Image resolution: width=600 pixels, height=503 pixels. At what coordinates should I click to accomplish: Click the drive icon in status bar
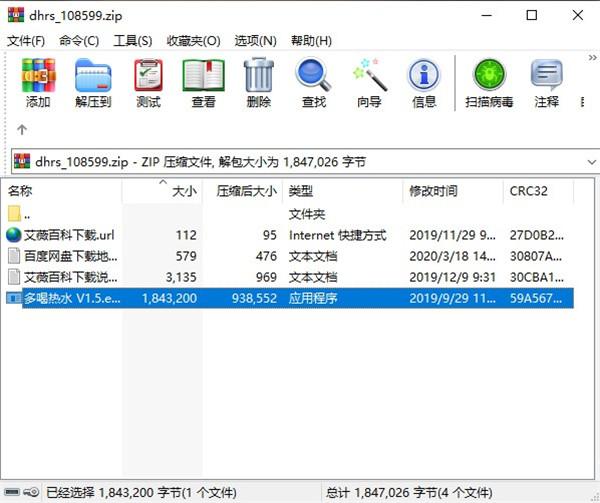coord(12,492)
